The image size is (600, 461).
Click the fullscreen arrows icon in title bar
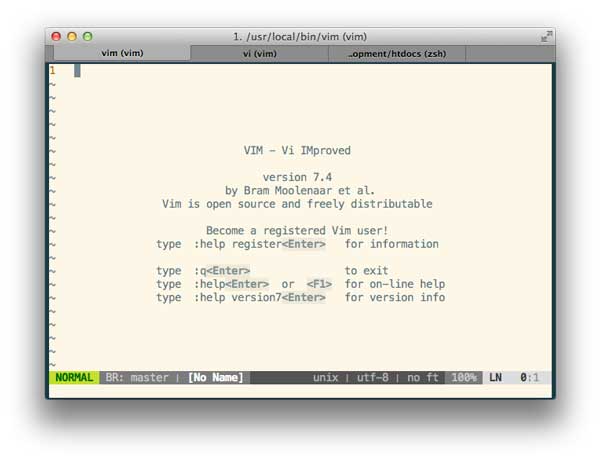pos(546,36)
